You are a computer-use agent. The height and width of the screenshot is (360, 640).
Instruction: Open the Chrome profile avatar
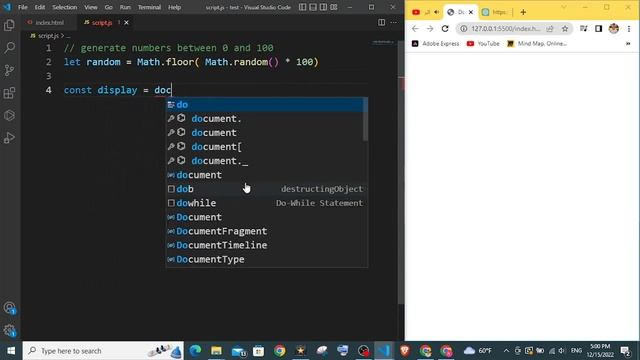pyautogui.click(x=613, y=29)
